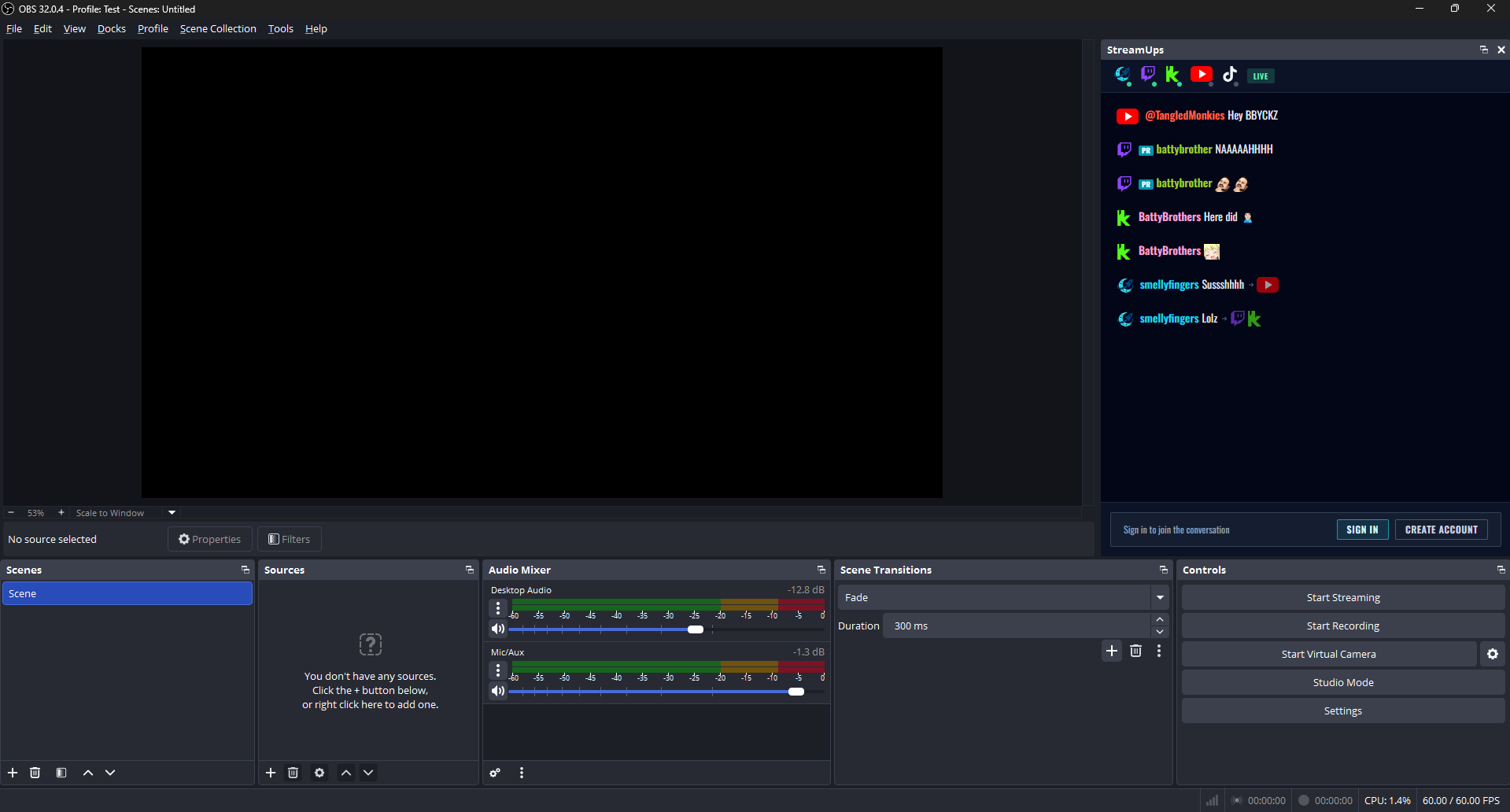Click Start Streaming

click(1343, 597)
